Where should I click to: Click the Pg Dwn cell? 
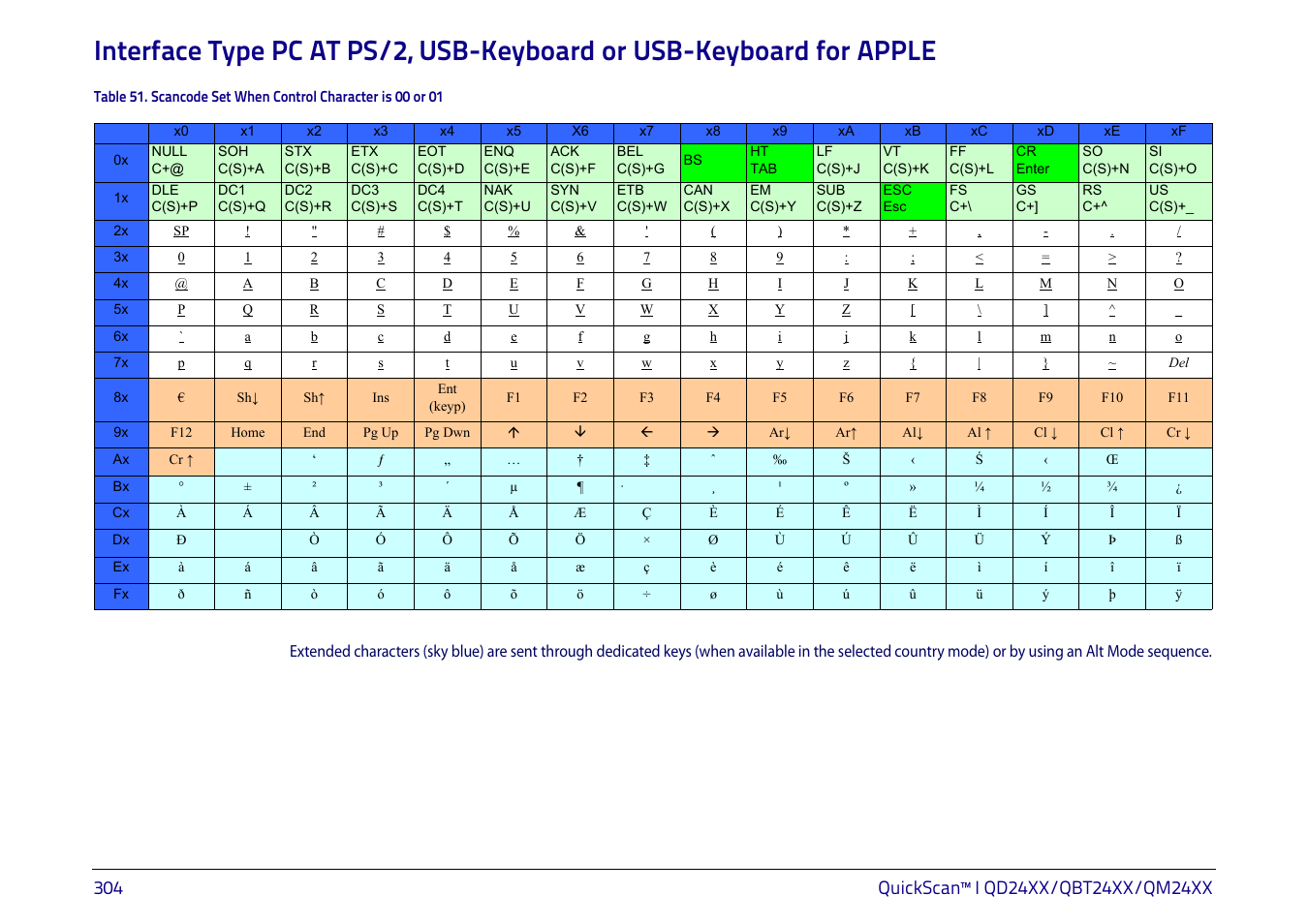point(448,434)
